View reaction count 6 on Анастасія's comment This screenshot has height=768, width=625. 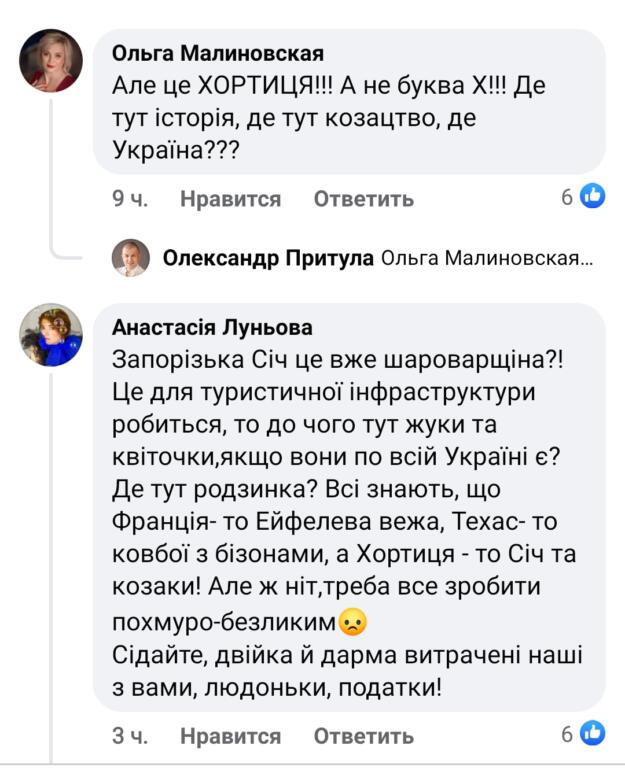click(567, 734)
